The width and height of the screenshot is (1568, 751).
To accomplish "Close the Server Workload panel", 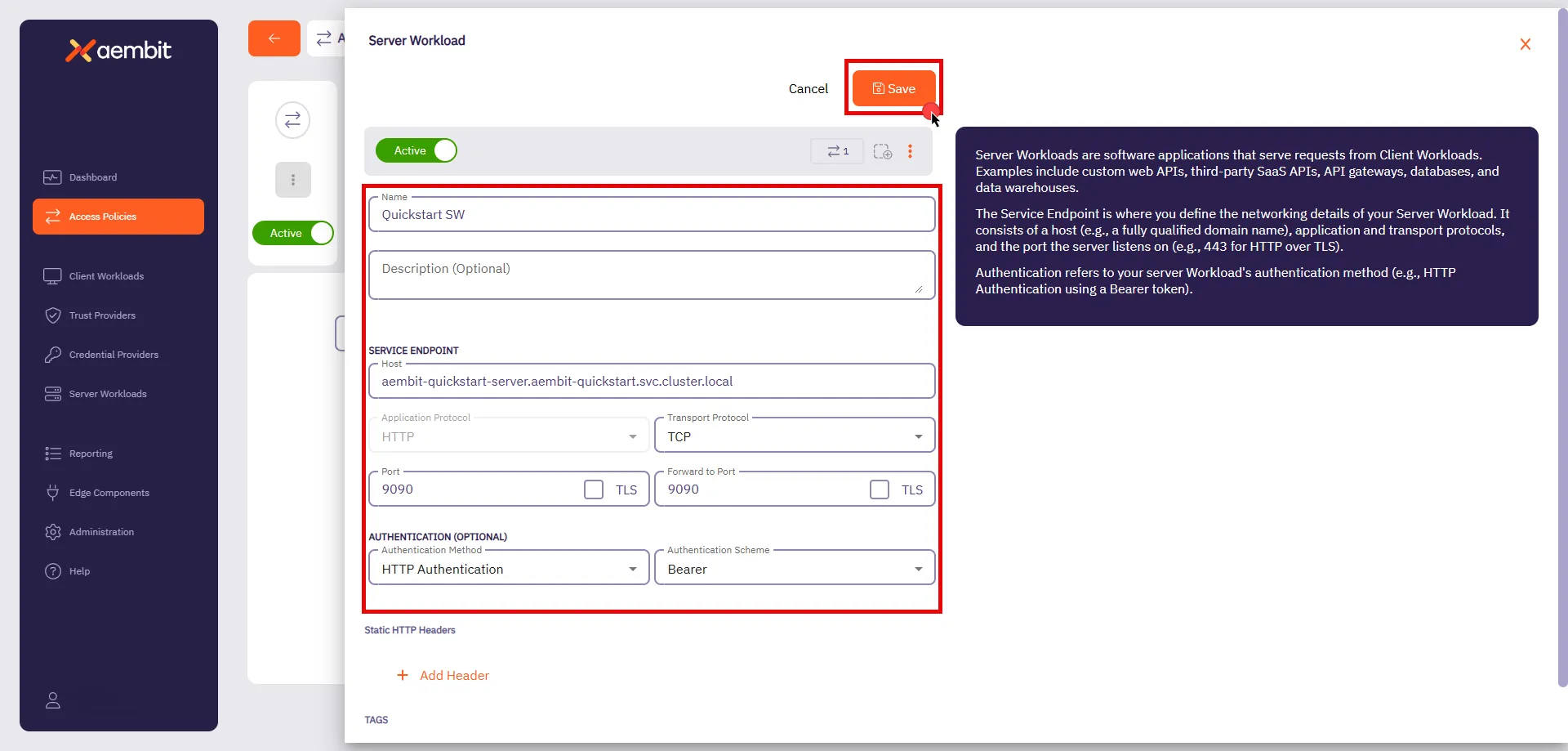I will point(1525,44).
